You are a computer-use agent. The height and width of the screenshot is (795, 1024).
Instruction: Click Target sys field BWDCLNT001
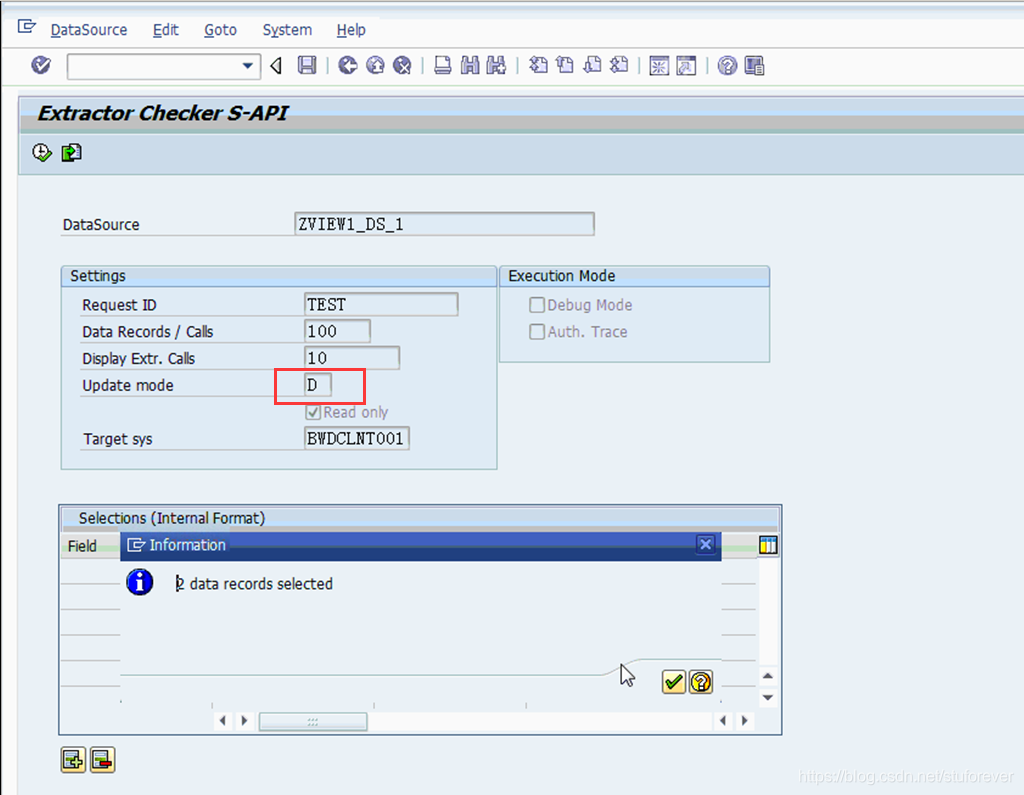pos(357,438)
